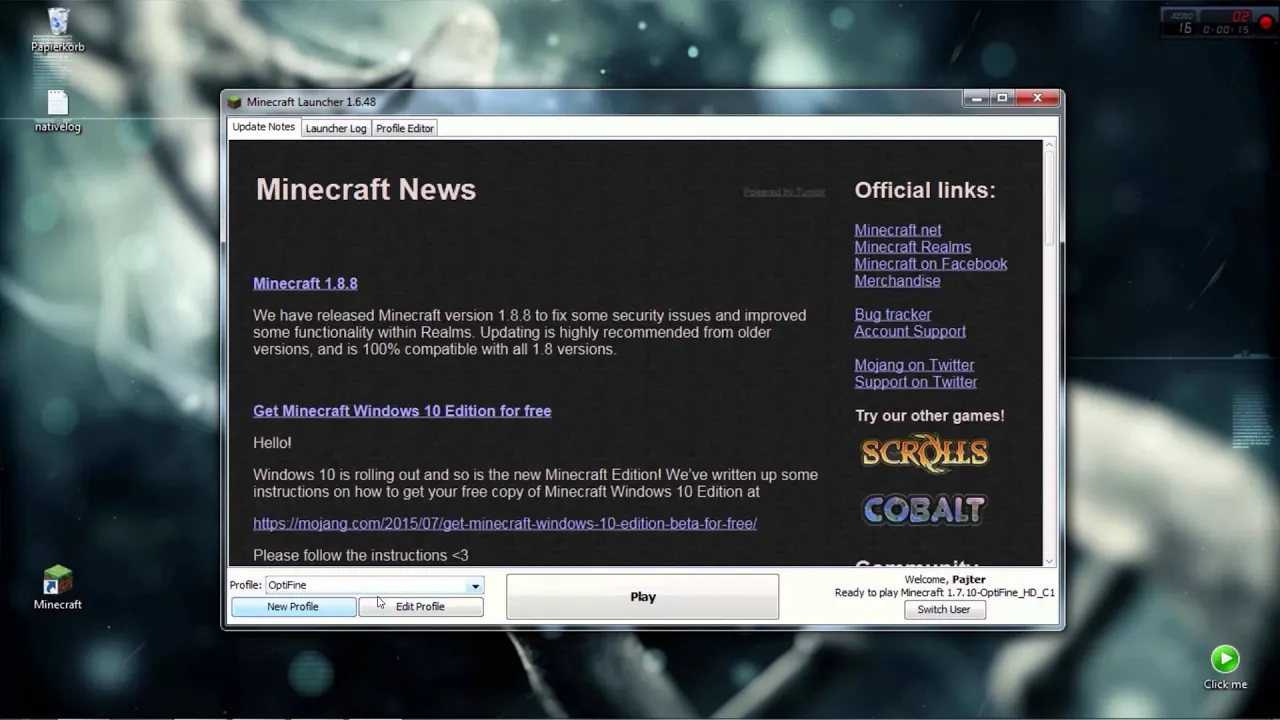Open the Profile dropdown showing OptiFine

[374, 585]
